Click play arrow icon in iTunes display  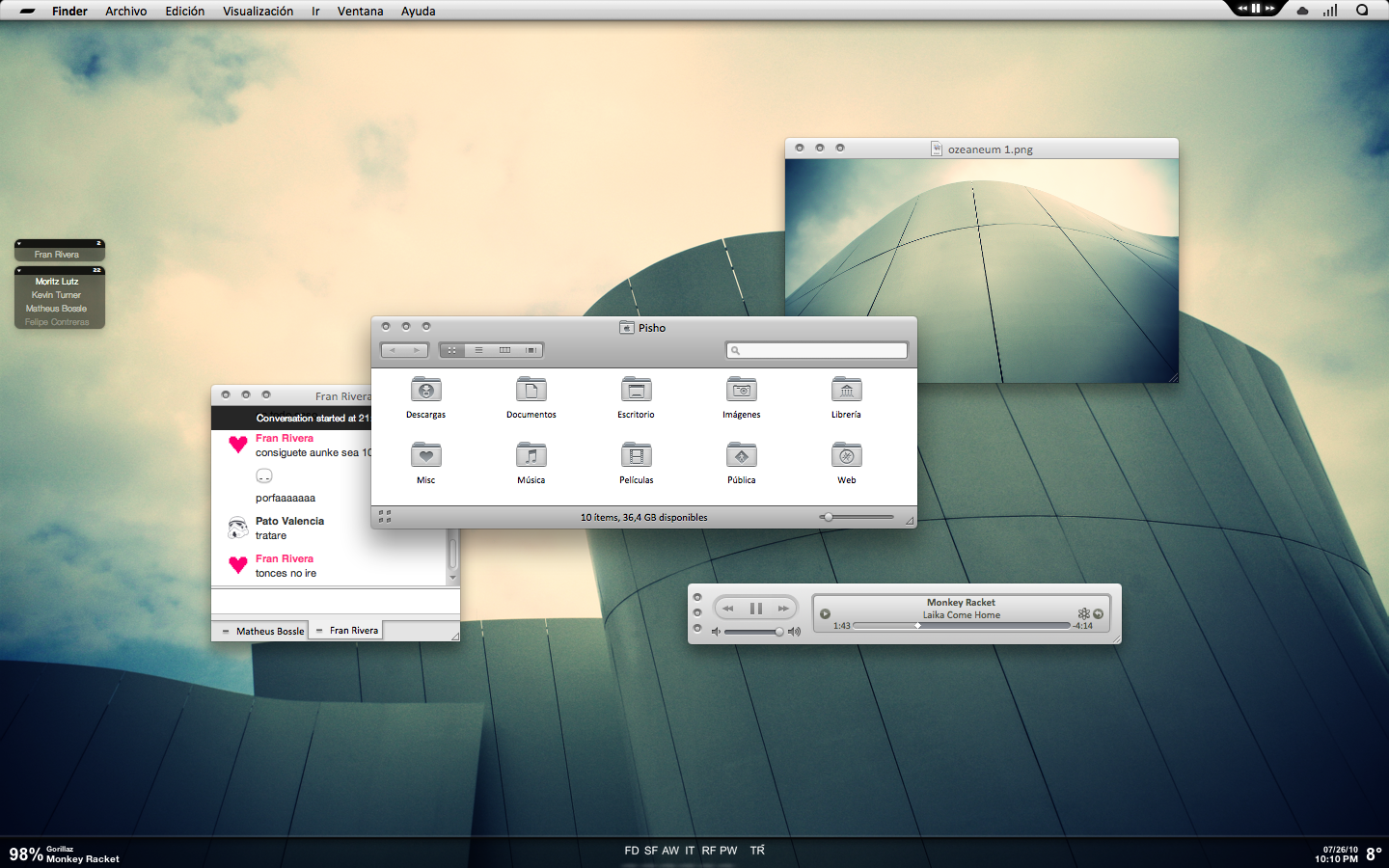click(x=825, y=613)
